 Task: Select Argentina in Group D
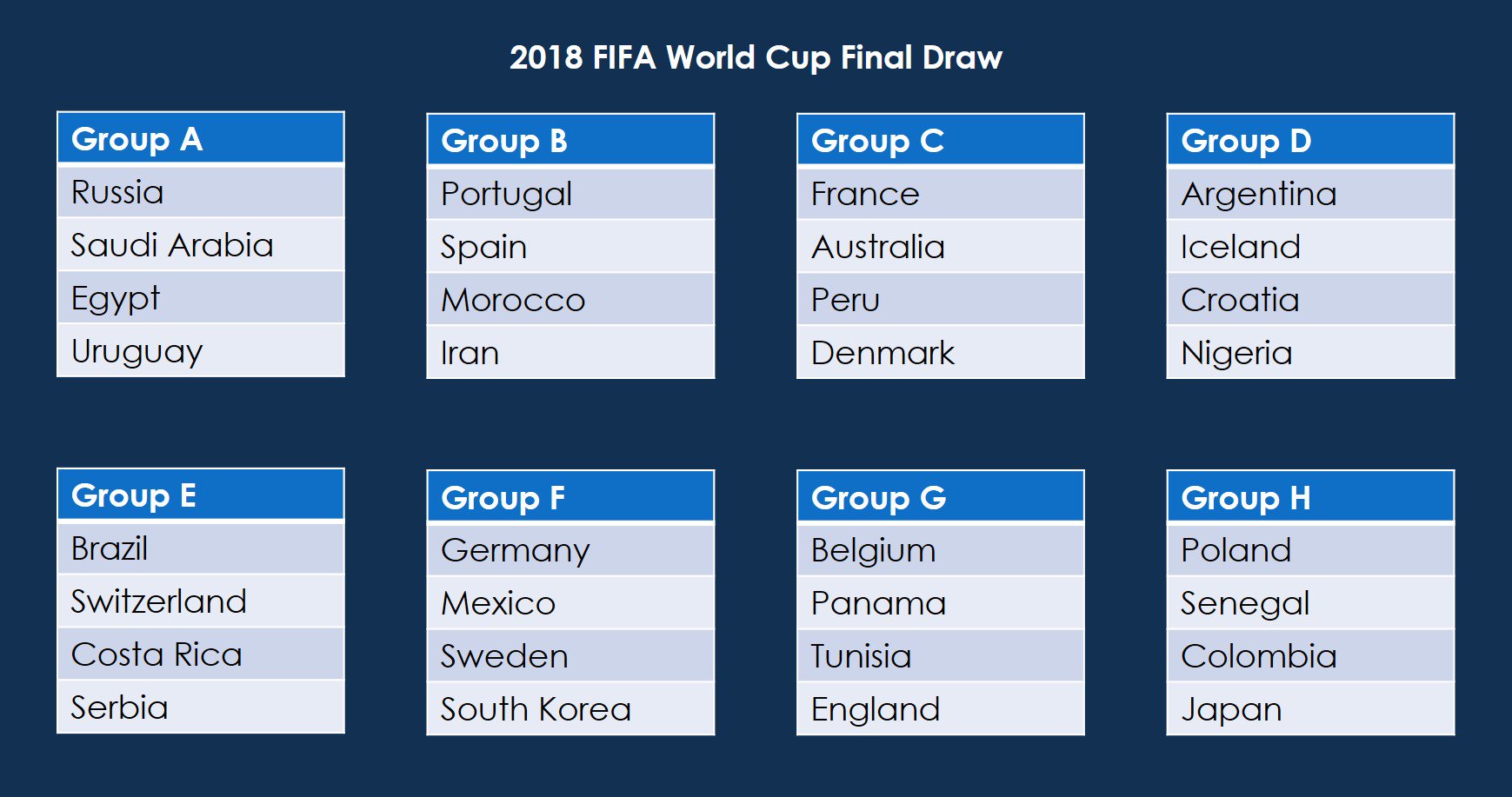tap(1309, 194)
